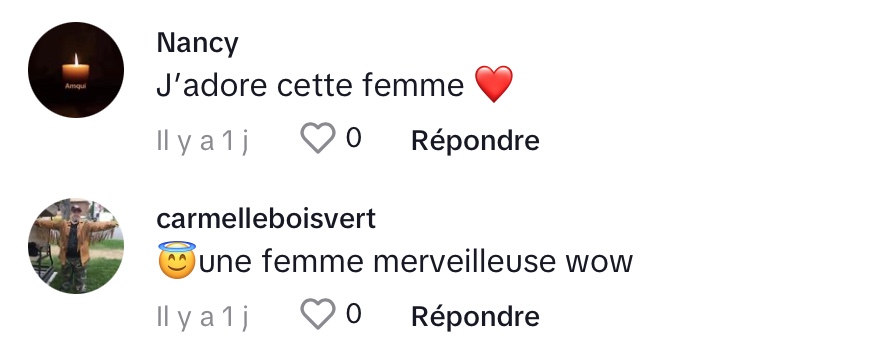
Task: Open Nancy's candle profile picture
Action: 76,70
